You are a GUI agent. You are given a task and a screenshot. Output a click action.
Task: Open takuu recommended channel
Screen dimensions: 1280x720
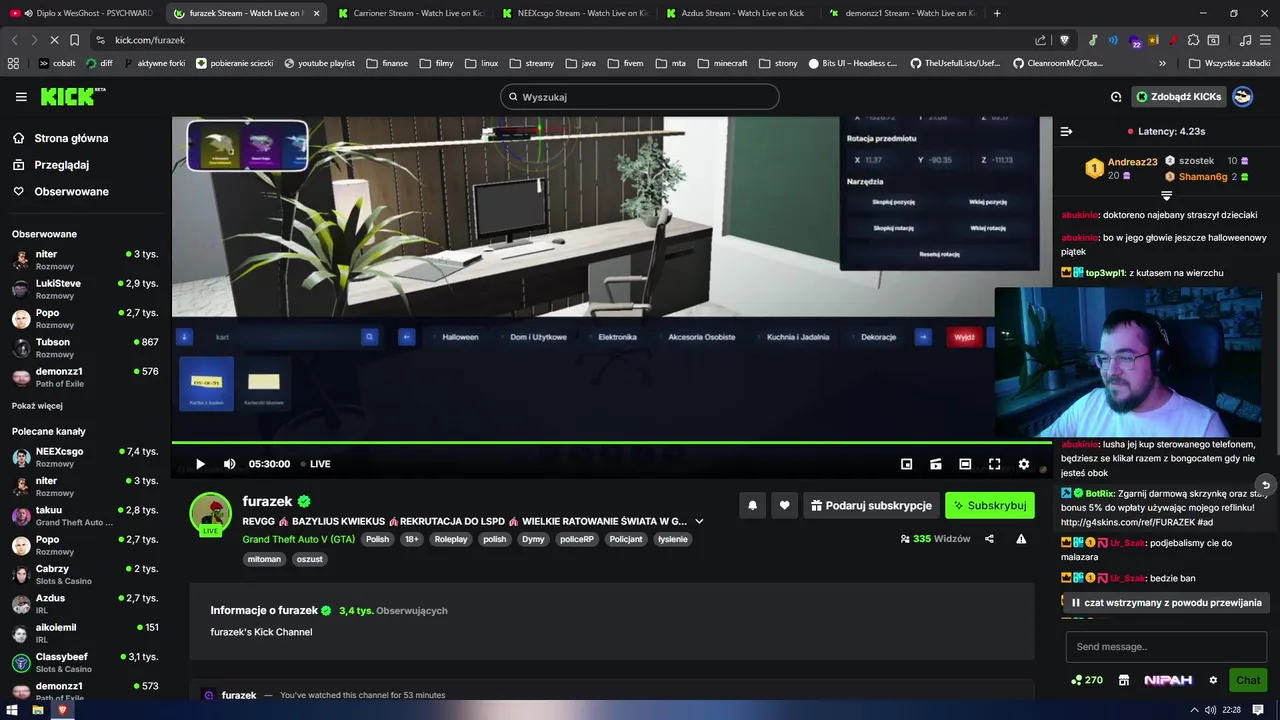pos(85,515)
